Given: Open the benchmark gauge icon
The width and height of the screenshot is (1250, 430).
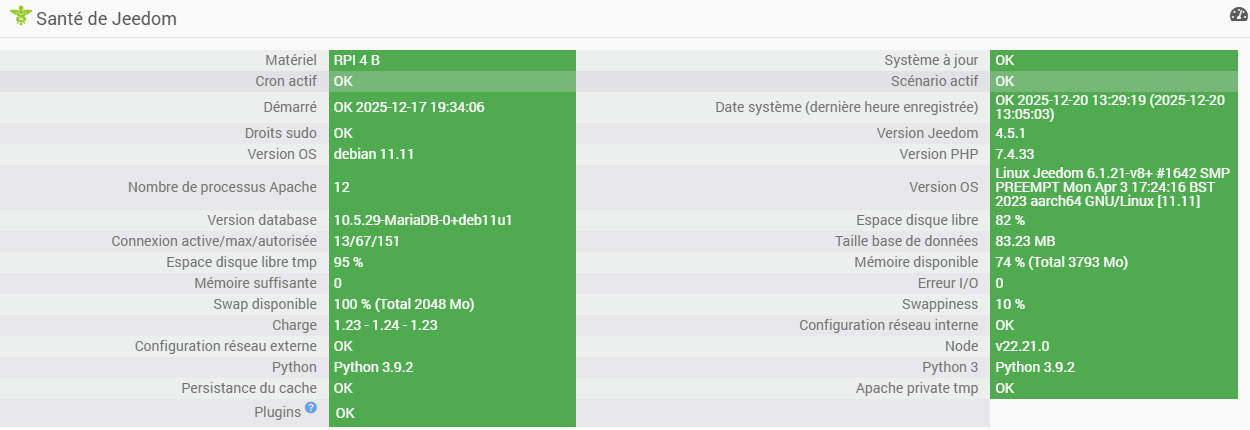Looking at the screenshot, I should tap(1239, 15).
